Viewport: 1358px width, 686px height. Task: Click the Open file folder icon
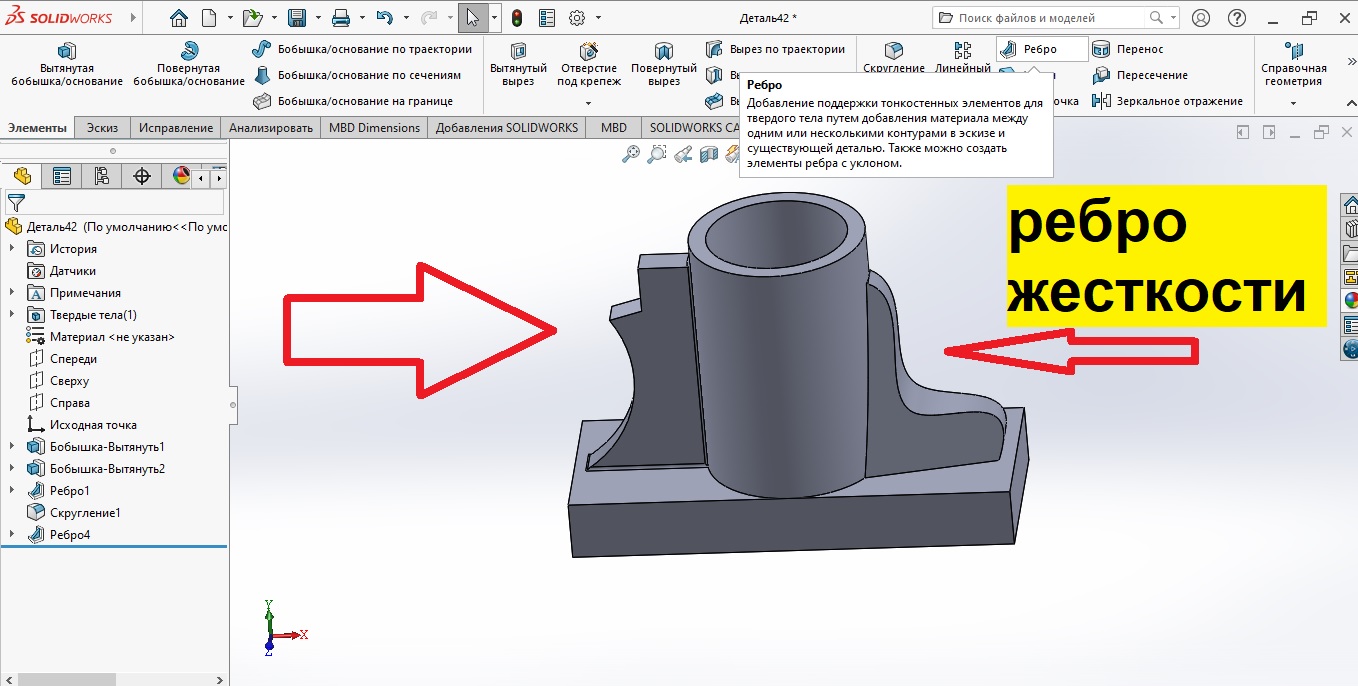pyautogui.click(x=252, y=18)
